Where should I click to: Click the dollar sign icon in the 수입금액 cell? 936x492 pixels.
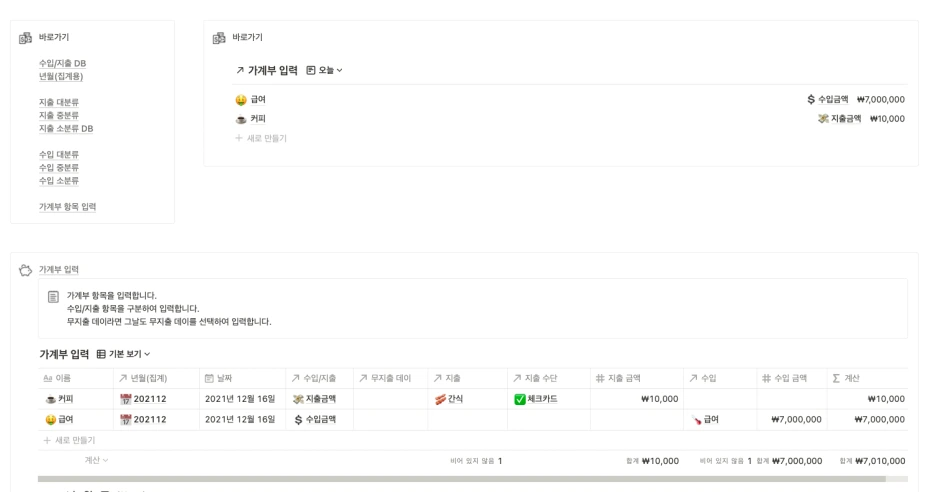pos(298,420)
